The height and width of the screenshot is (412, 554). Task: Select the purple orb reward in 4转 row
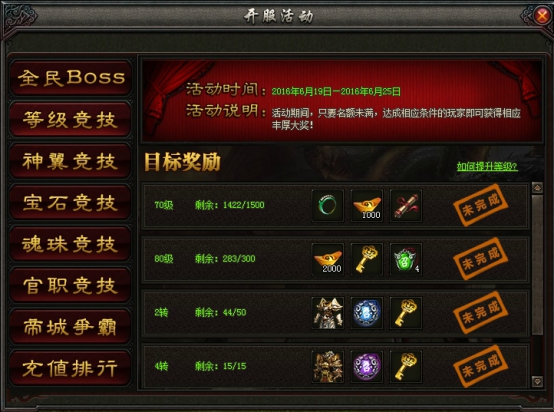click(x=367, y=367)
